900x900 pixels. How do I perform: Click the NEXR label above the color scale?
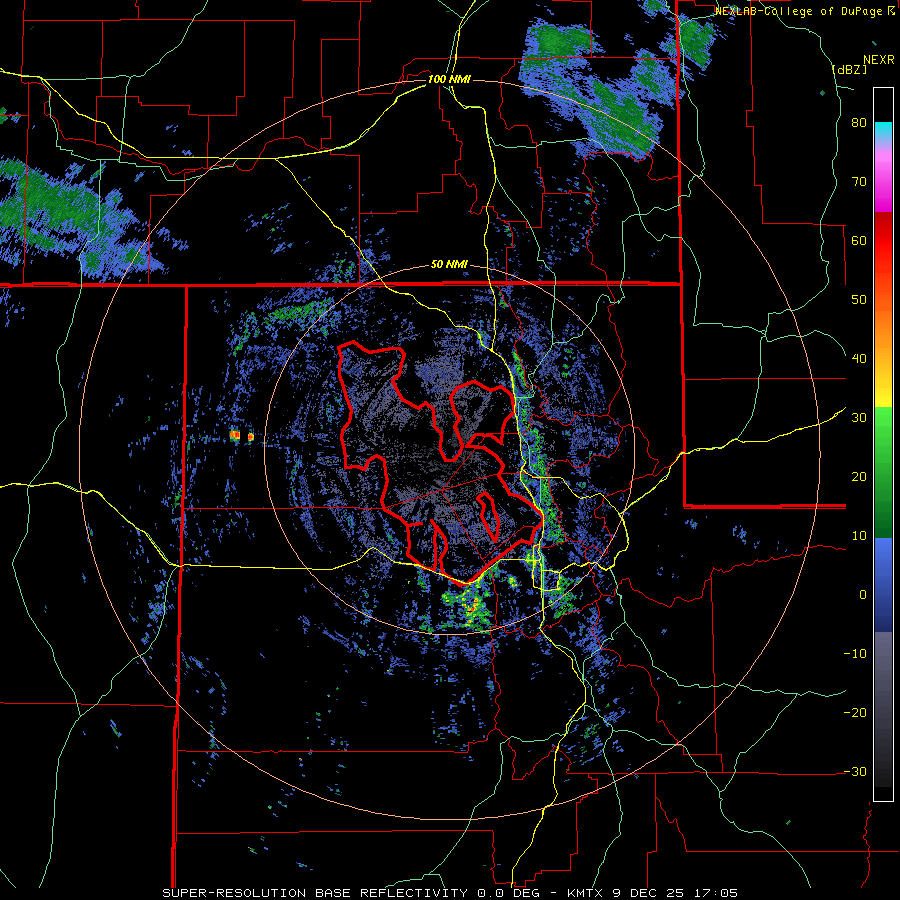[878, 60]
